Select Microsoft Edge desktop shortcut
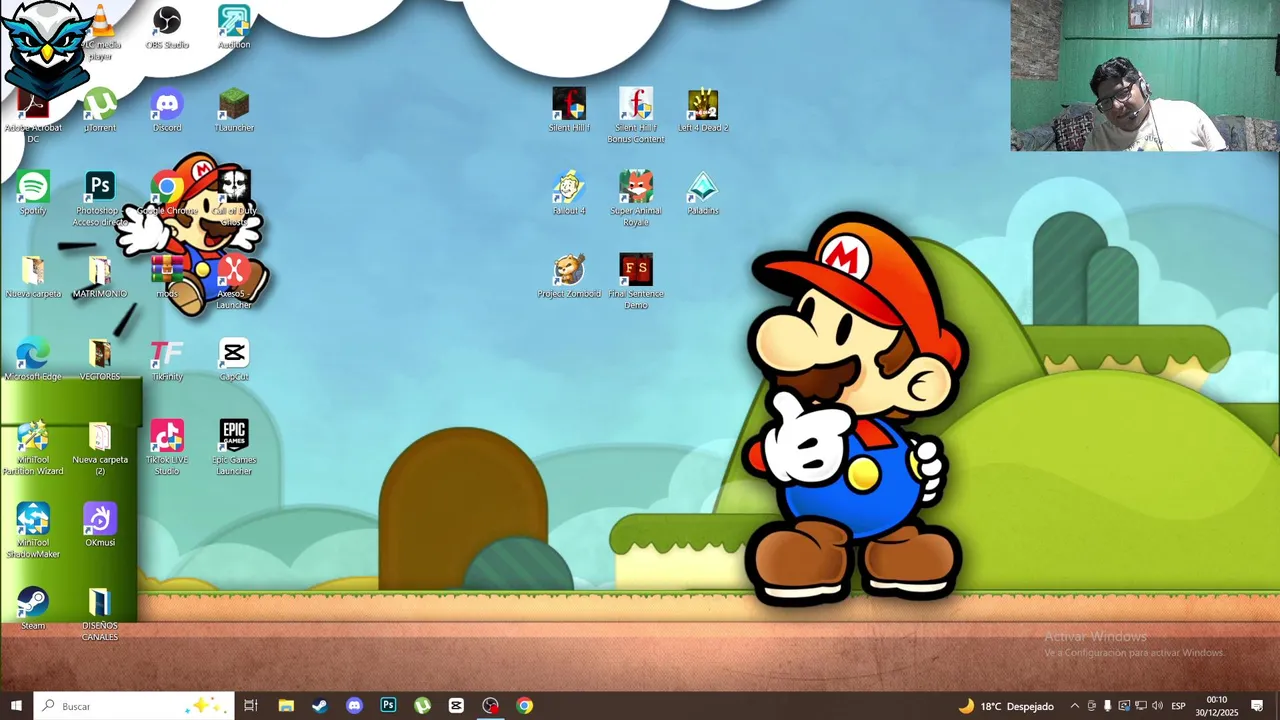Image resolution: width=1280 pixels, height=720 pixels. point(33,359)
